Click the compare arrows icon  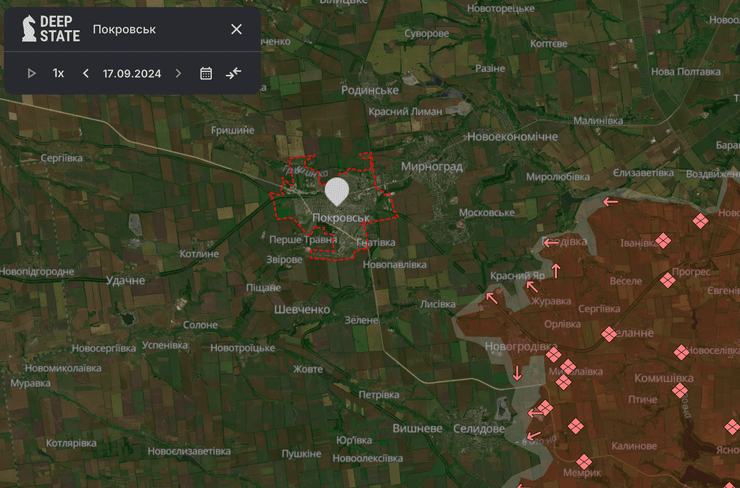click(233, 73)
